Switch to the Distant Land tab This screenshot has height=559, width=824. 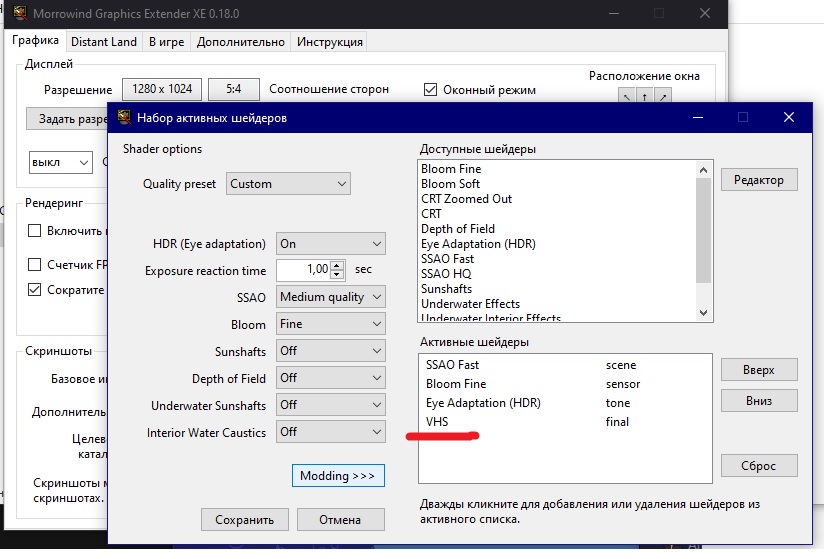(x=104, y=42)
